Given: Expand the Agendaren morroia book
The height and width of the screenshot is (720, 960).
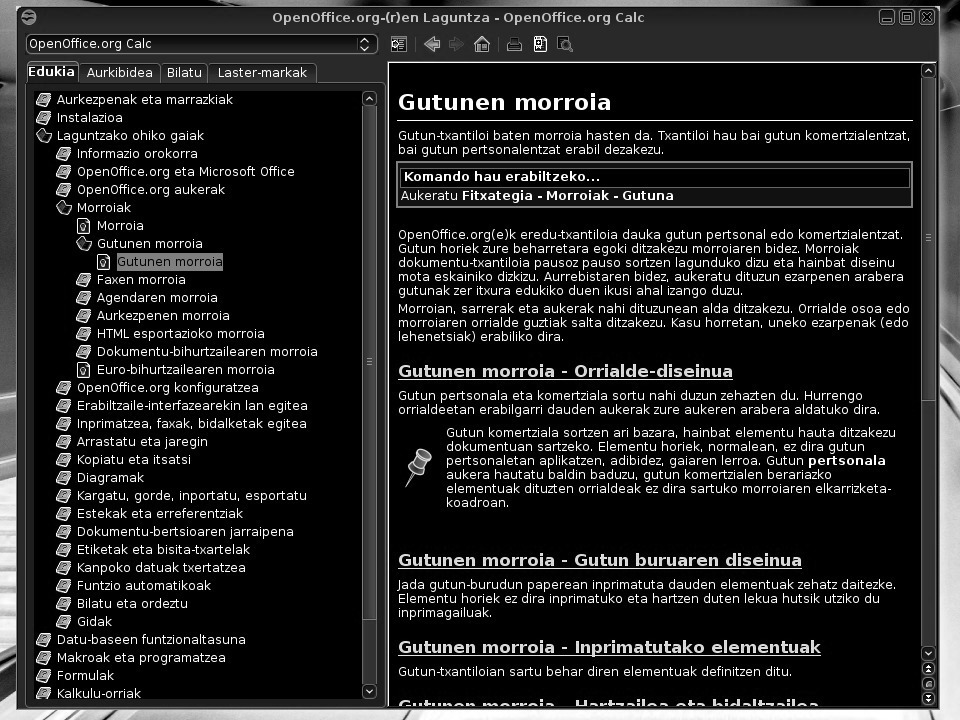Looking at the screenshot, I should [x=147, y=298].
